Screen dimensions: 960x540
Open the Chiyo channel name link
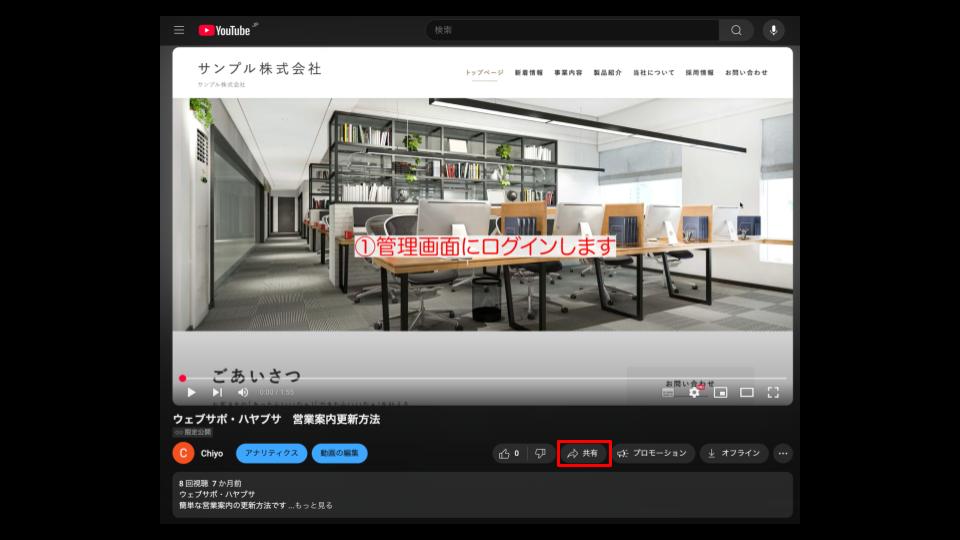tap(212, 454)
